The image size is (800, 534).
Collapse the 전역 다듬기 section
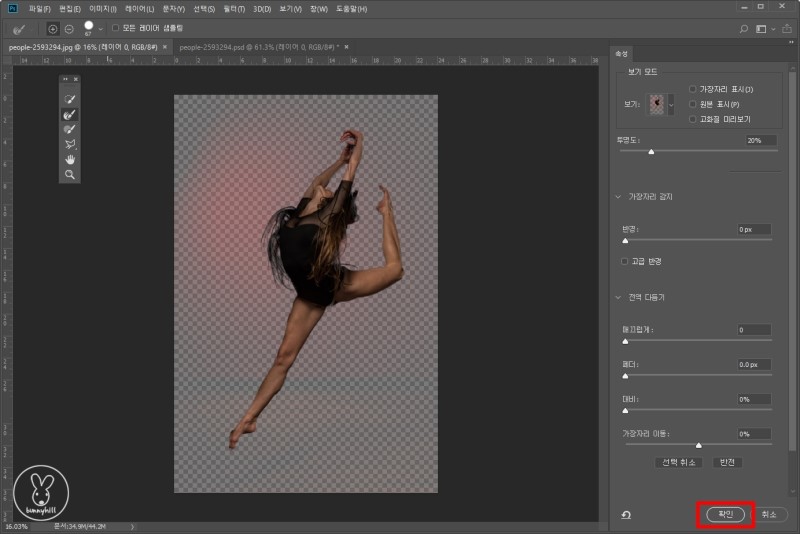[x=620, y=297]
